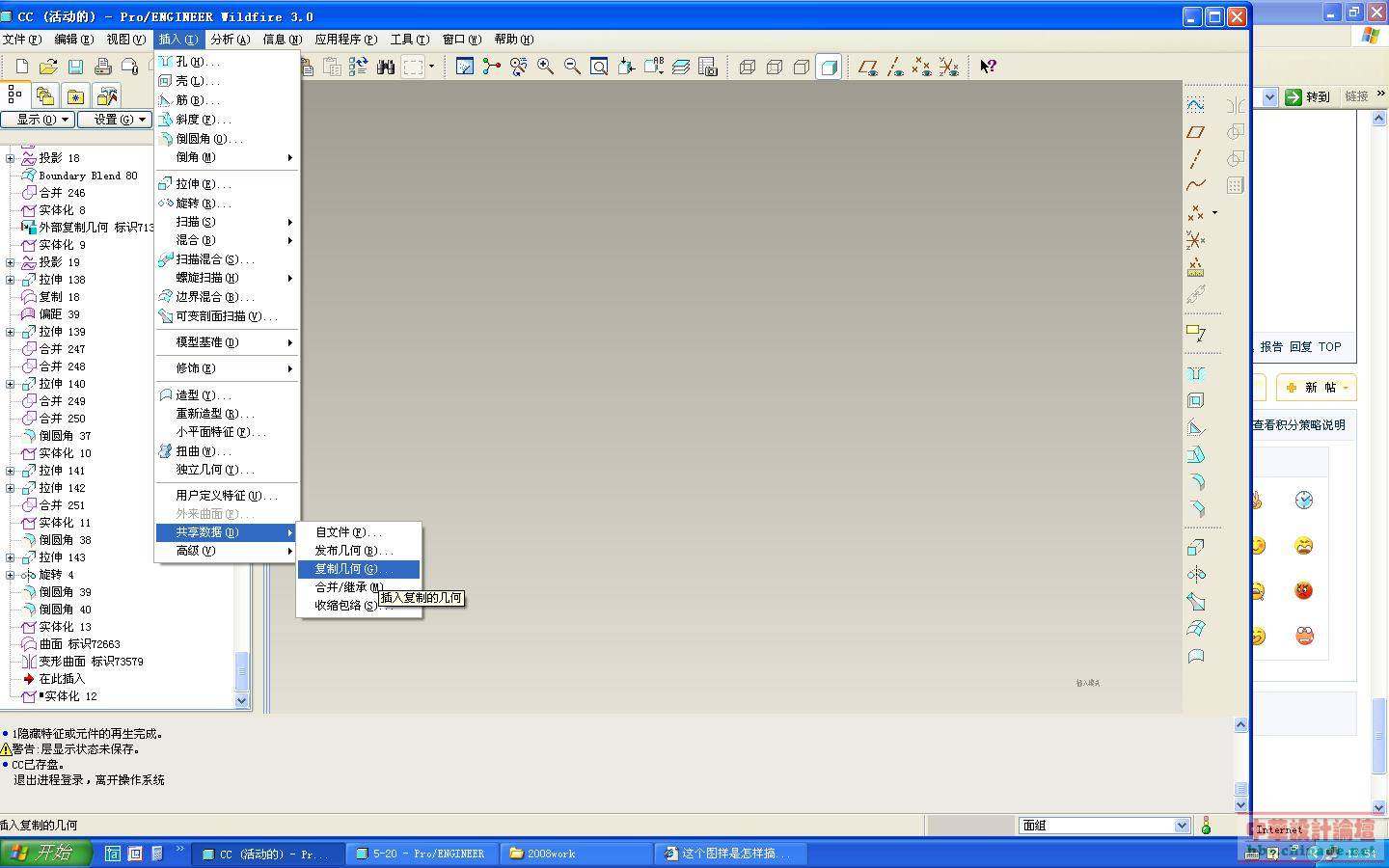Select the Shading display icon
Screen dimensions: 1389x868
point(828,67)
